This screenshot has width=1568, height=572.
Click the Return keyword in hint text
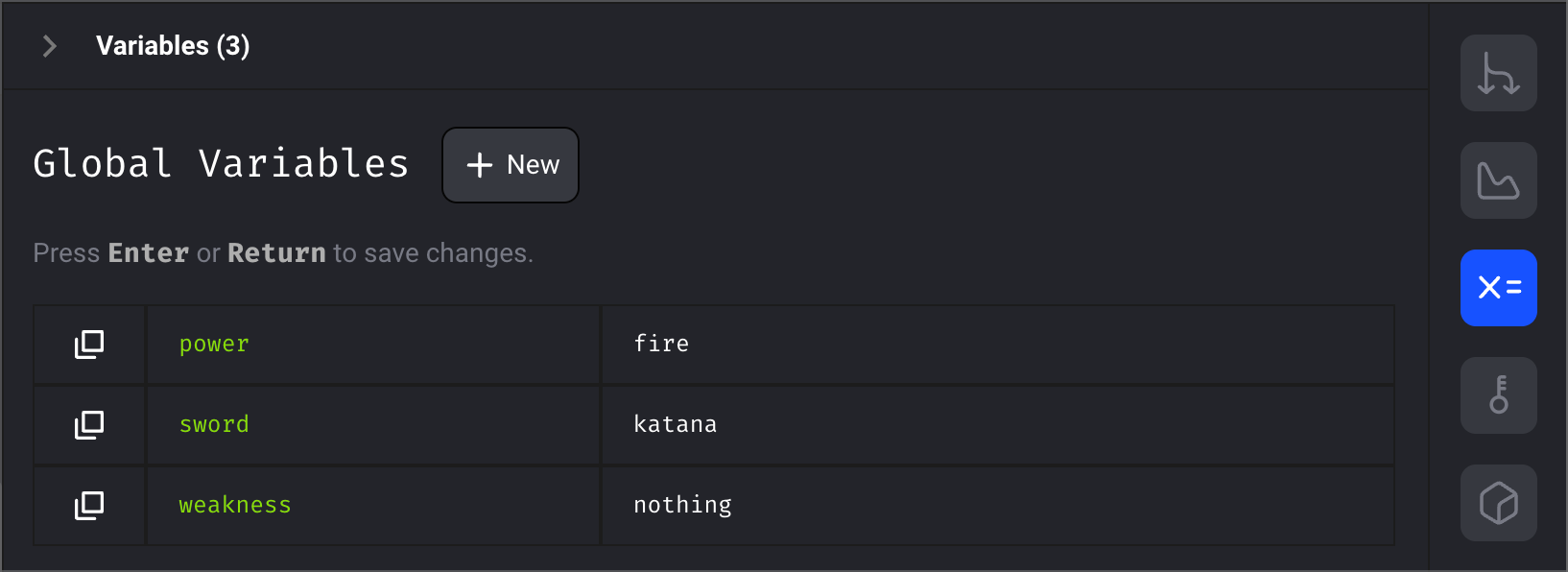276,253
